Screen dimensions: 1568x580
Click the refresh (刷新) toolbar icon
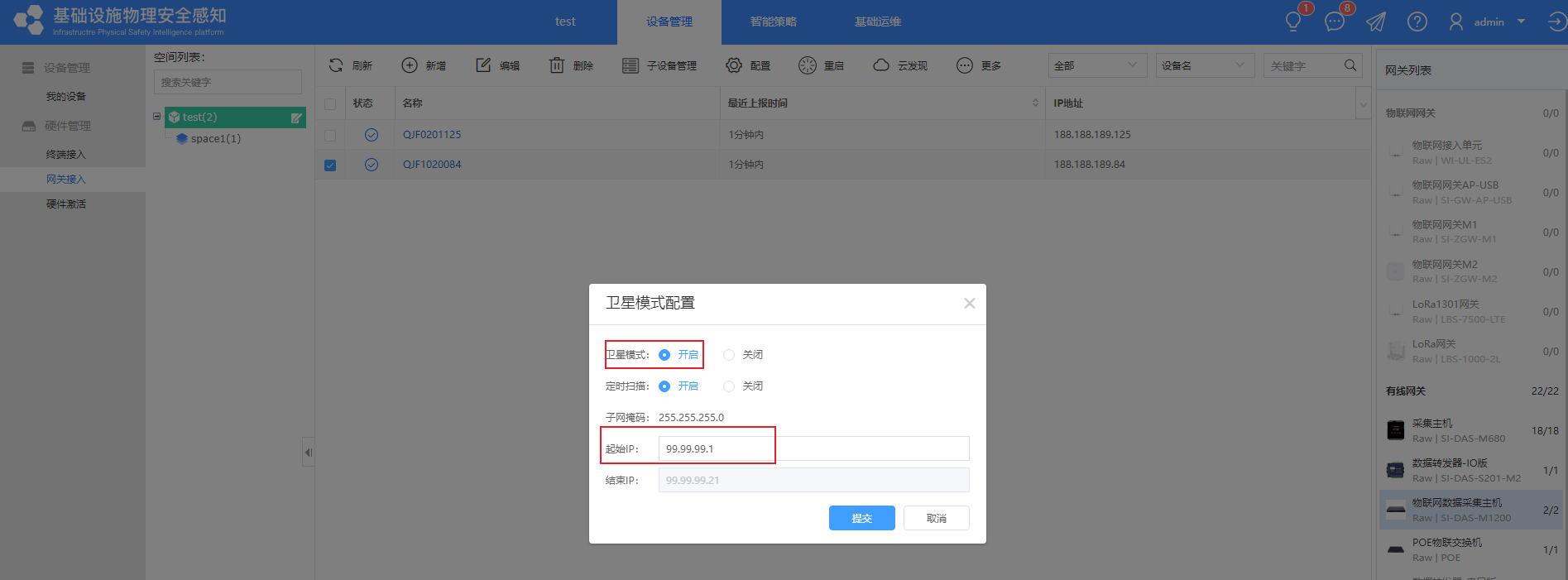[336, 65]
